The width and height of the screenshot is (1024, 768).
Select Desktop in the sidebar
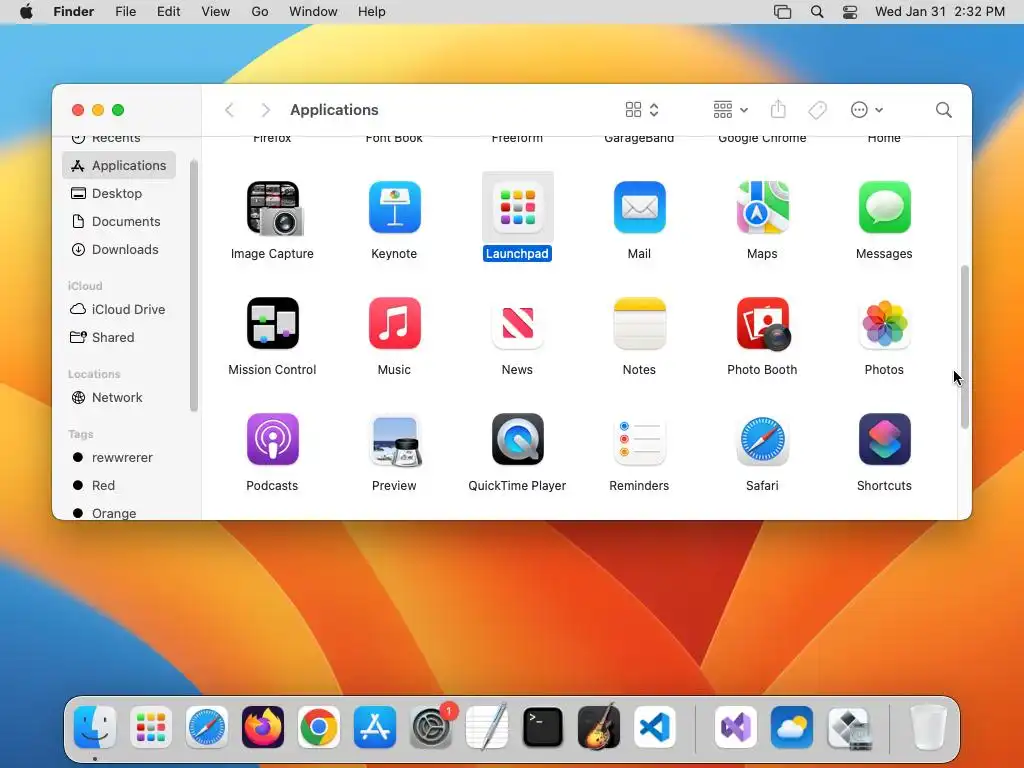click(119, 193)
